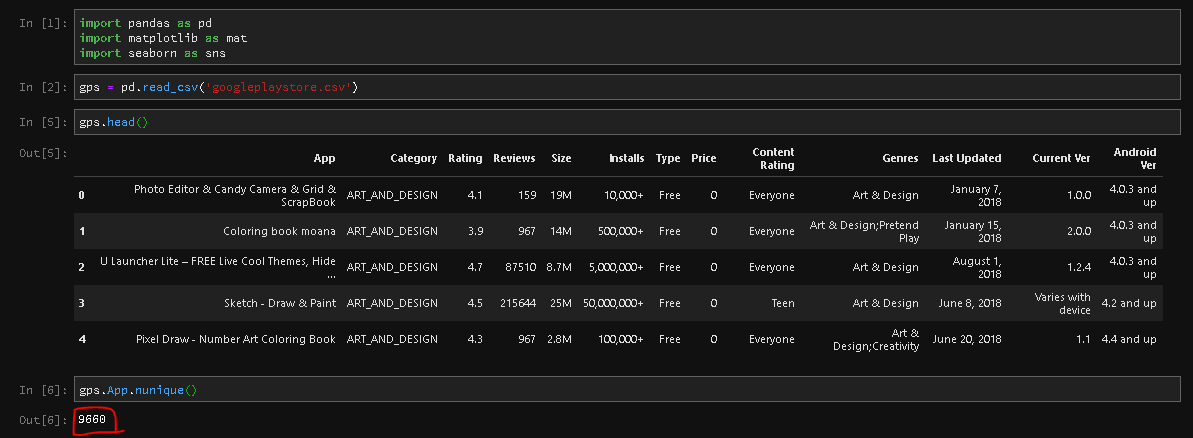
Task: Click the gps.head() code cell
Action: [x=627, y=122]
